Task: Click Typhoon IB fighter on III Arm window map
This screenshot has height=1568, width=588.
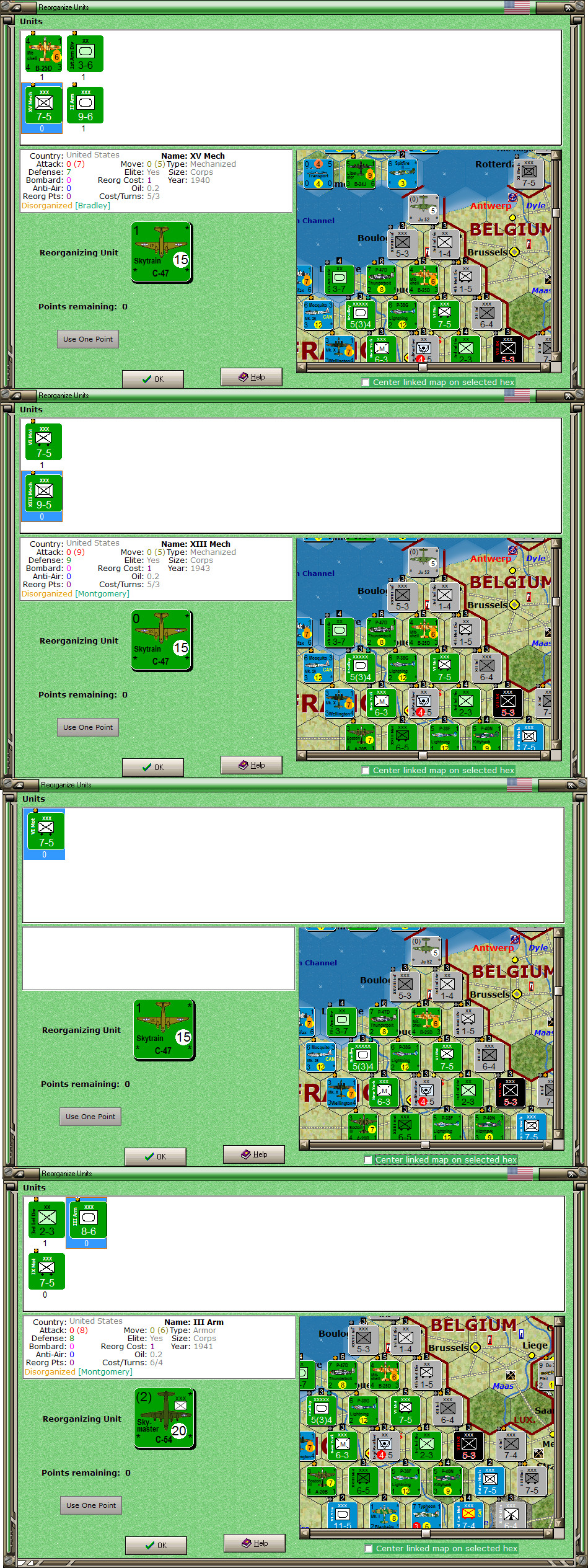Action: (x=427, y=1516)
